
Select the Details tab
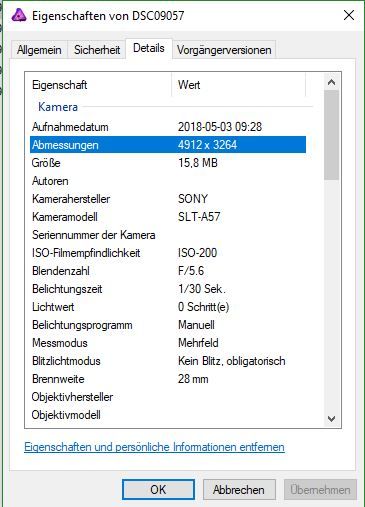pos(149,48)
